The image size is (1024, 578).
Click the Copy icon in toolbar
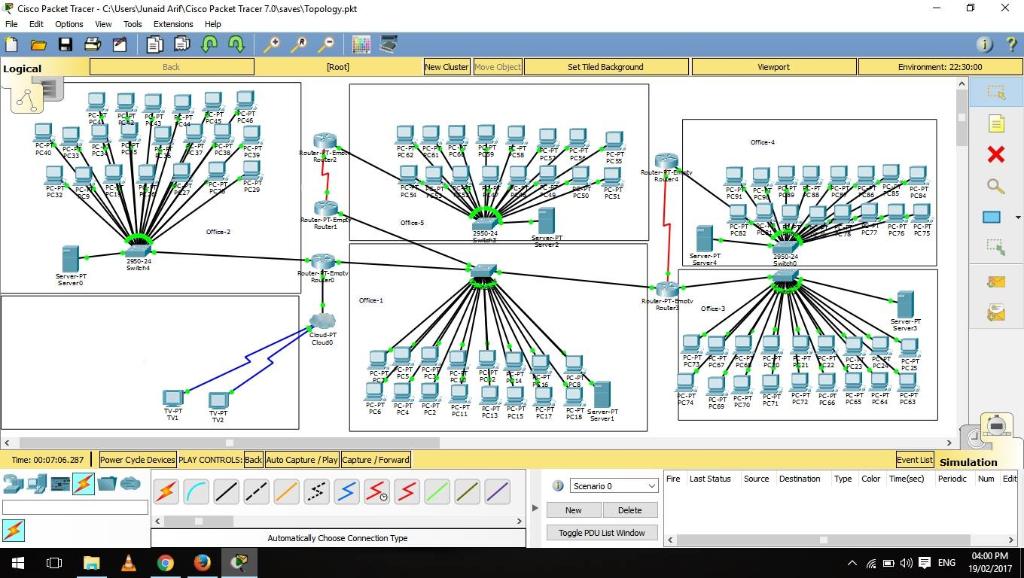pyautogui.click(x=155, y=44)
